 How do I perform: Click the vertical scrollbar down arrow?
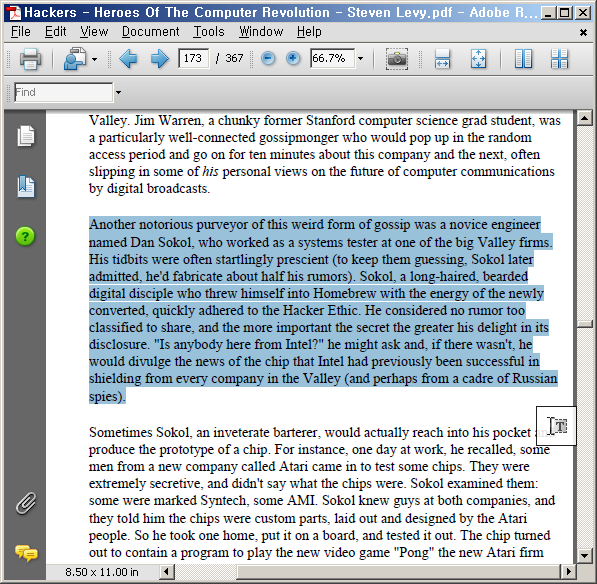click(584, 555)
